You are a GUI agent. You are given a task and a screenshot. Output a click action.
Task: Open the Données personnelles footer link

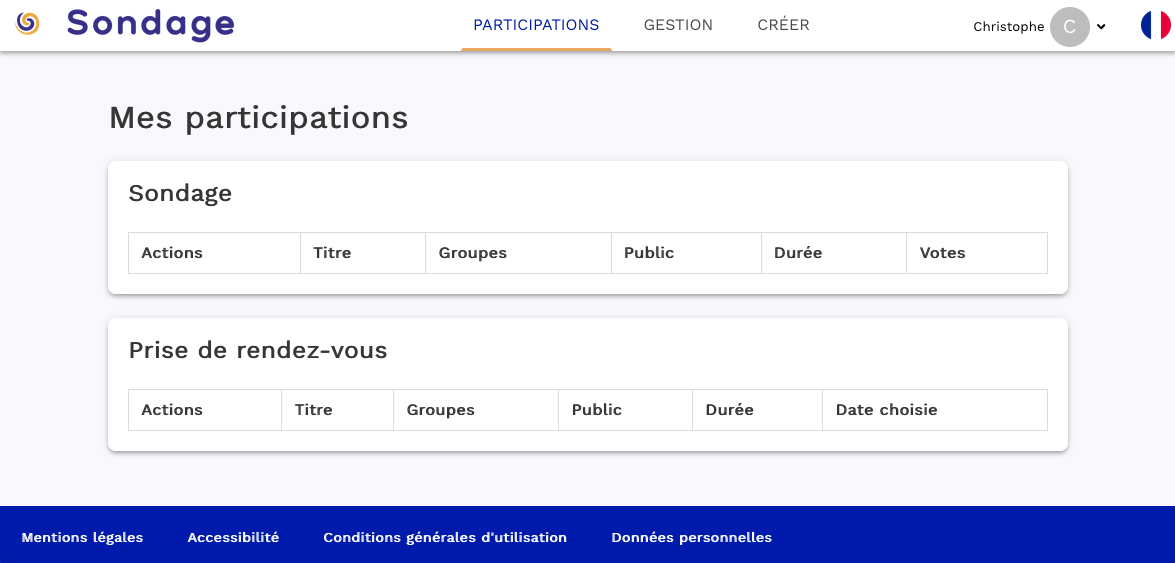pyautogui.click(x=692, y=538)
